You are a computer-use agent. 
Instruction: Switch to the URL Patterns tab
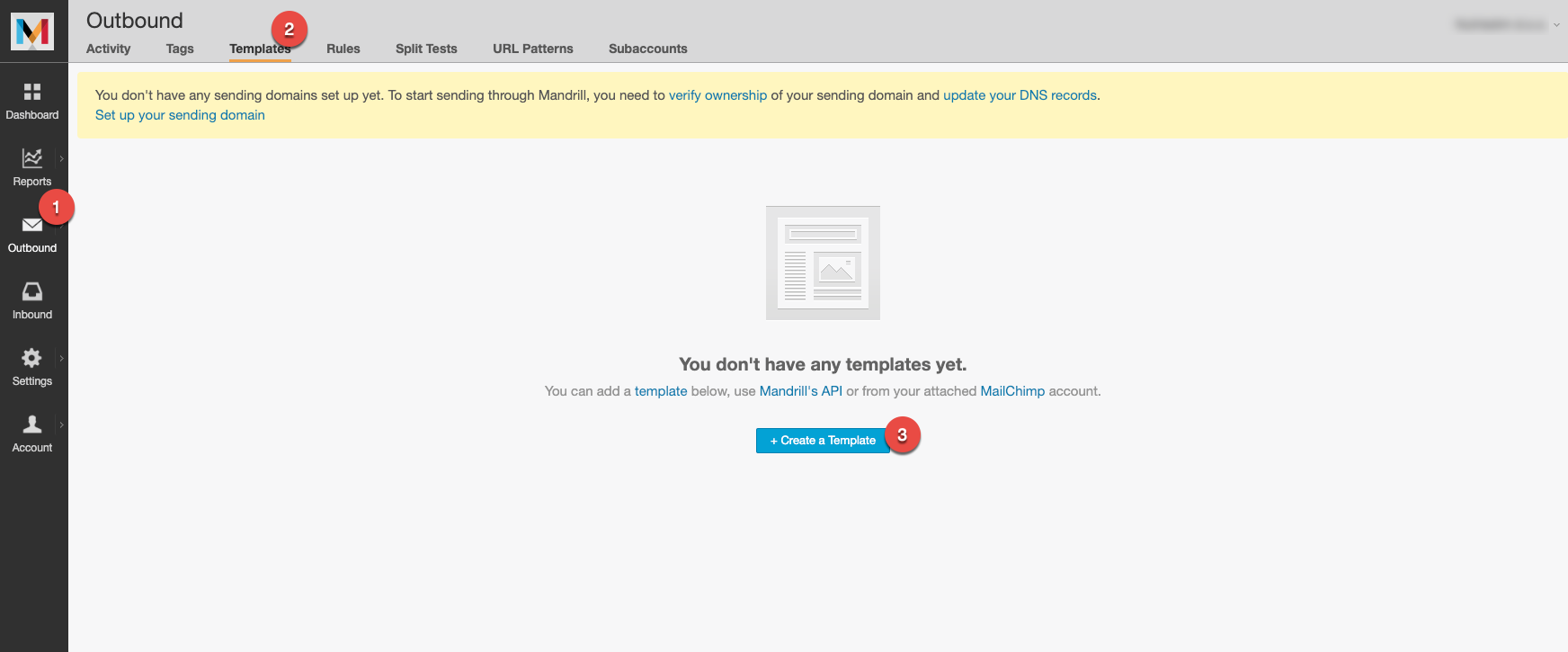click(533, 49)
